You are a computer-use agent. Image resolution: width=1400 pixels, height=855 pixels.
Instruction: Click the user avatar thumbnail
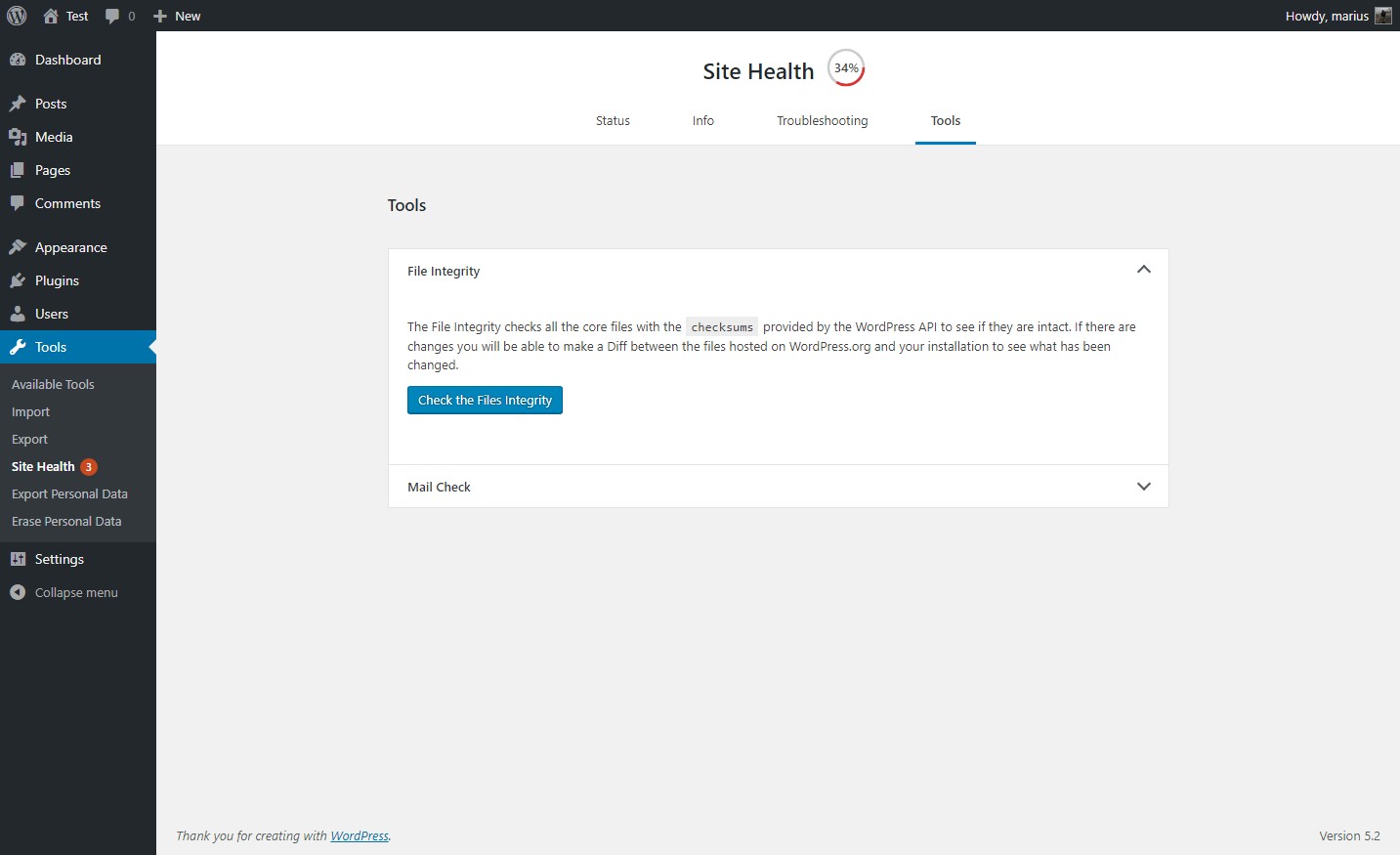pos(1382,16)
